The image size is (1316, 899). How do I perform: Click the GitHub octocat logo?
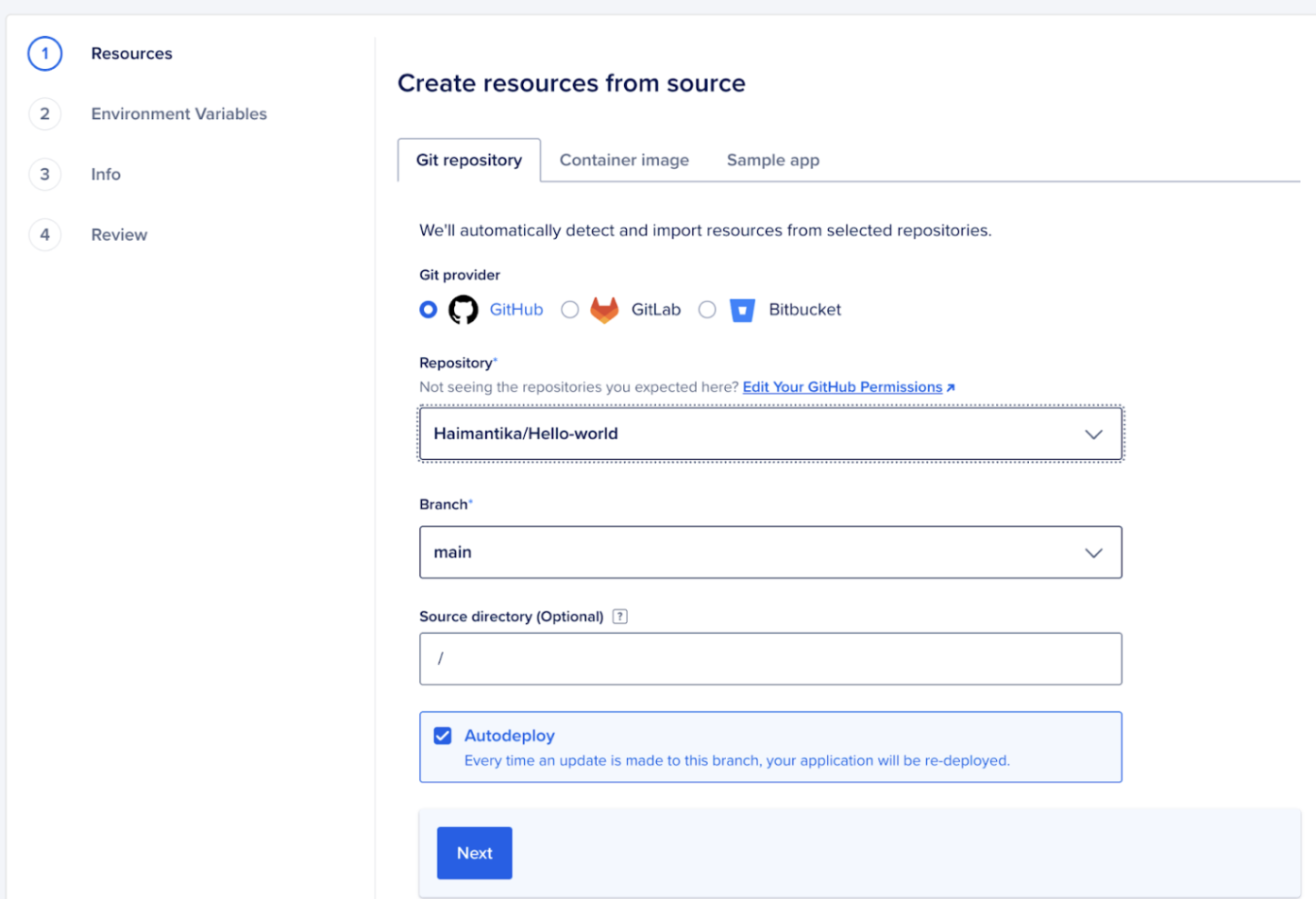click(x=463, y=310)
